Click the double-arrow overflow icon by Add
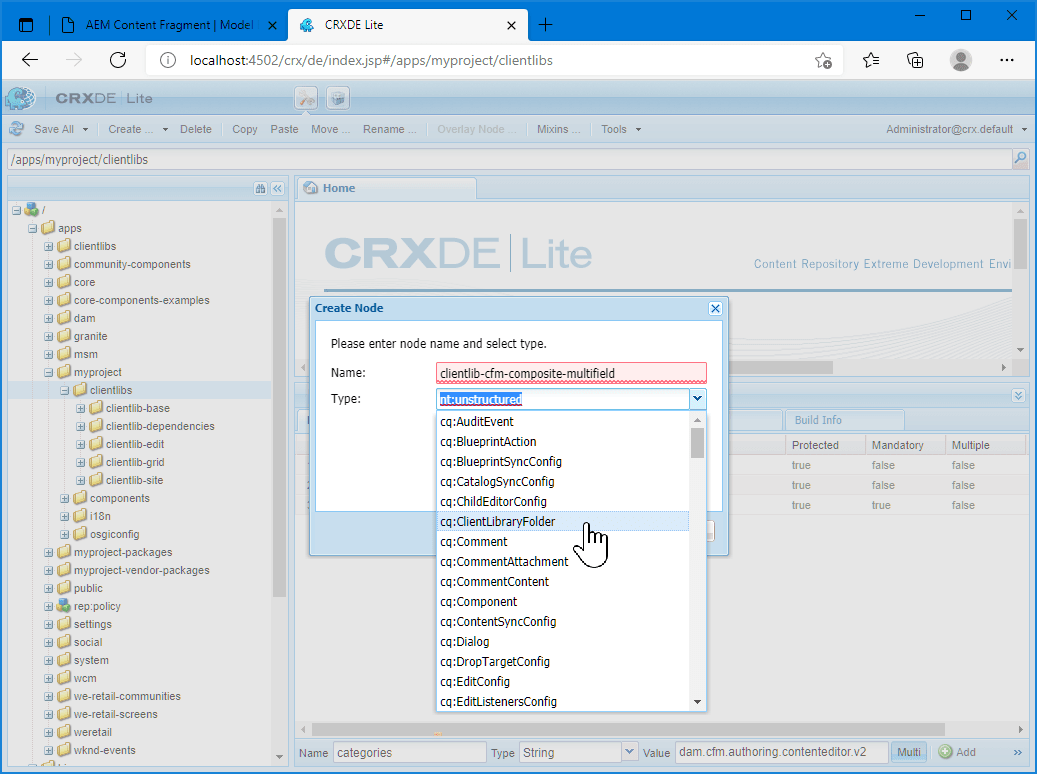Image resolution: width=1037 pixels, height=774 pixels. pyautogui.click(x=1018, y=752)
